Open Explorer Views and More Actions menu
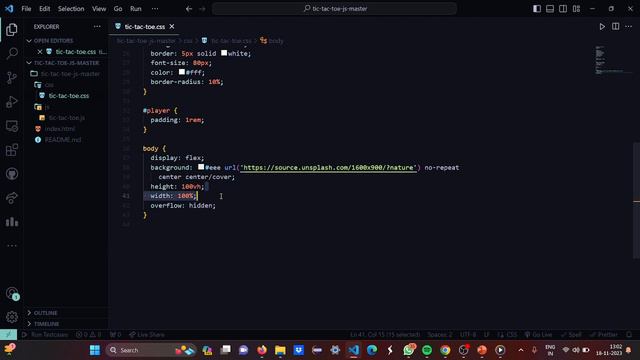640x360 pixels. tap(97, 27)
